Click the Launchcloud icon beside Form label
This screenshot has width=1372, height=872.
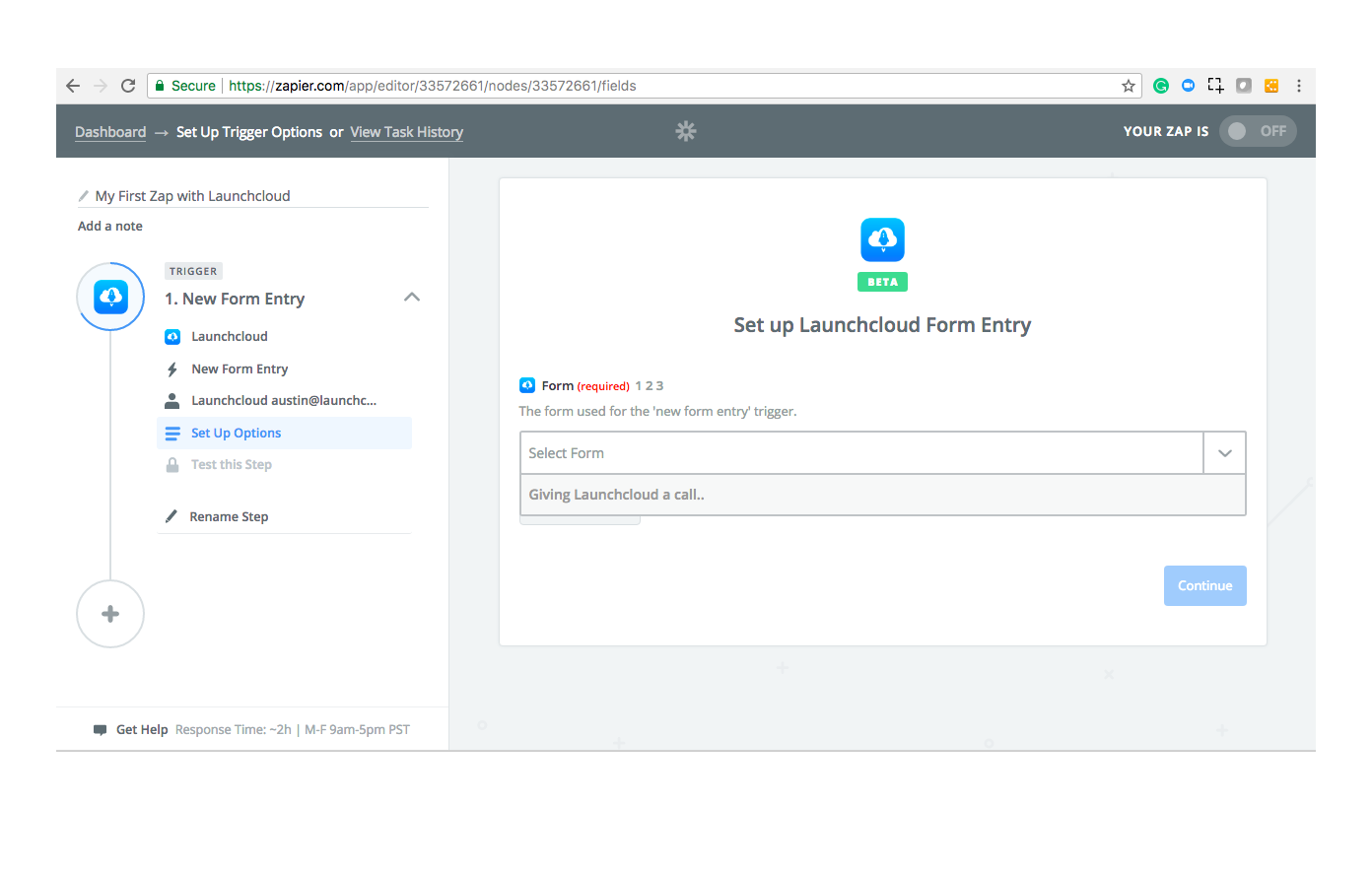click(527, 385)
